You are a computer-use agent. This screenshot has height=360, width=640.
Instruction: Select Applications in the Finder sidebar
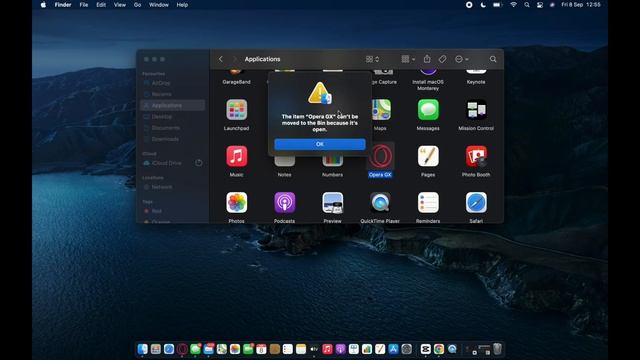pyautogui.click(x=172, y=105)
